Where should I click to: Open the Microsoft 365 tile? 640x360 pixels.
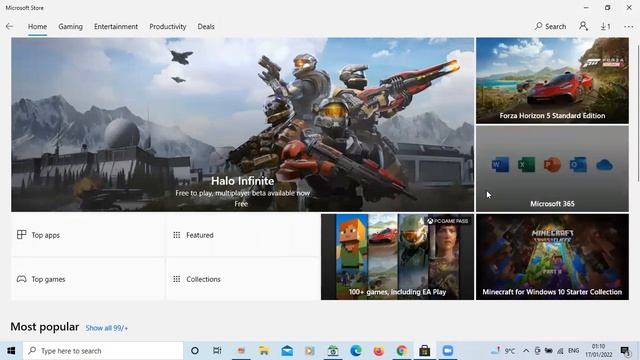coord(552,169)
